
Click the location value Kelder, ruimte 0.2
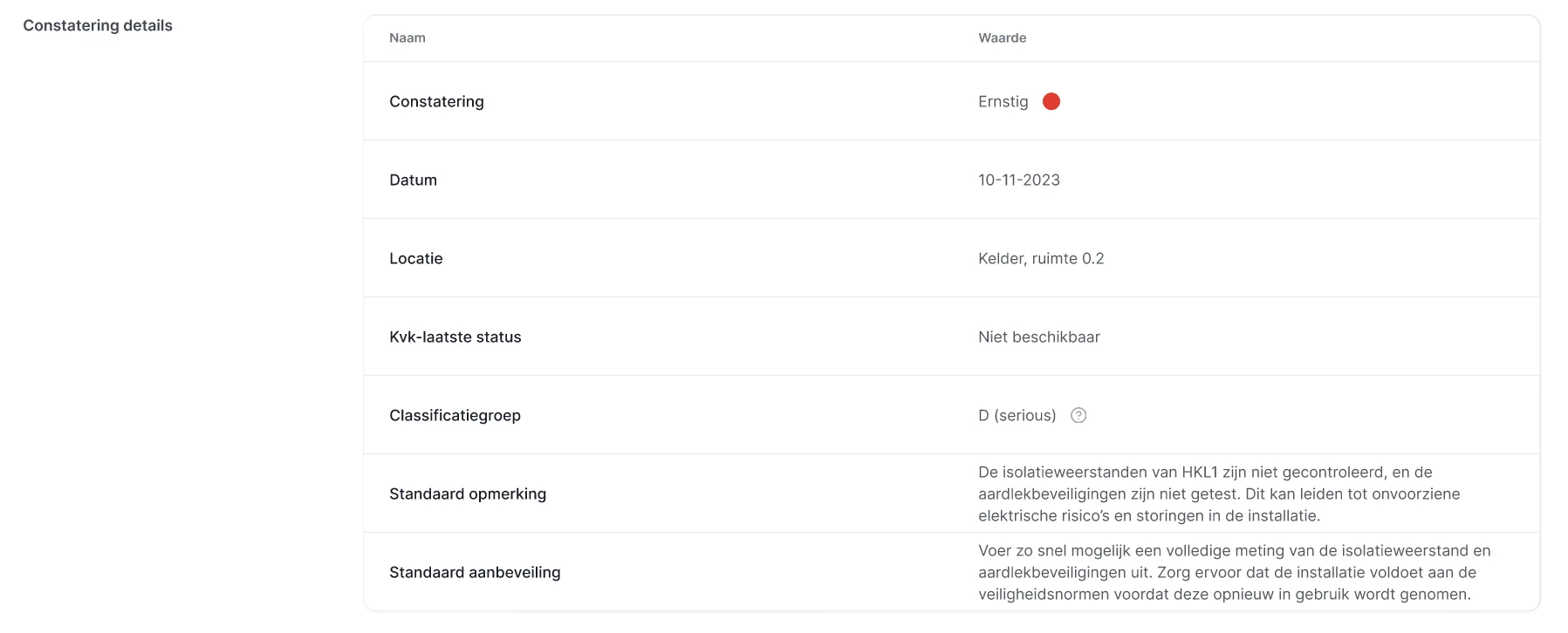(x=1041, y=258)
